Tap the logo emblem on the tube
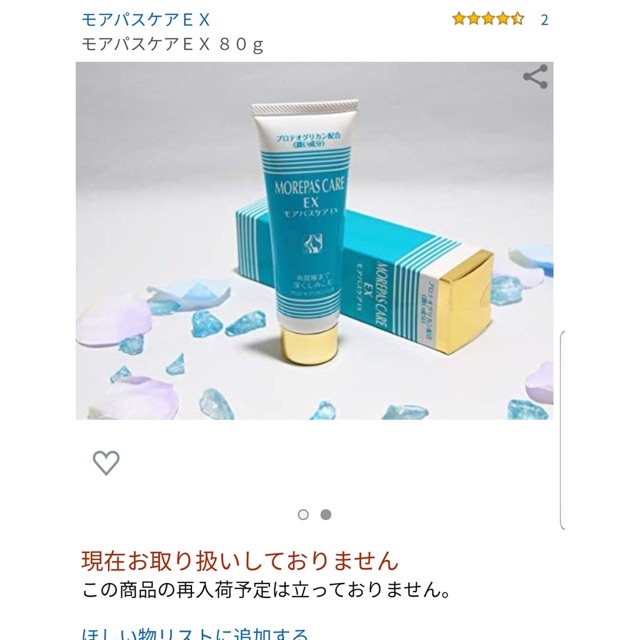640x640 pixels. 313,244
